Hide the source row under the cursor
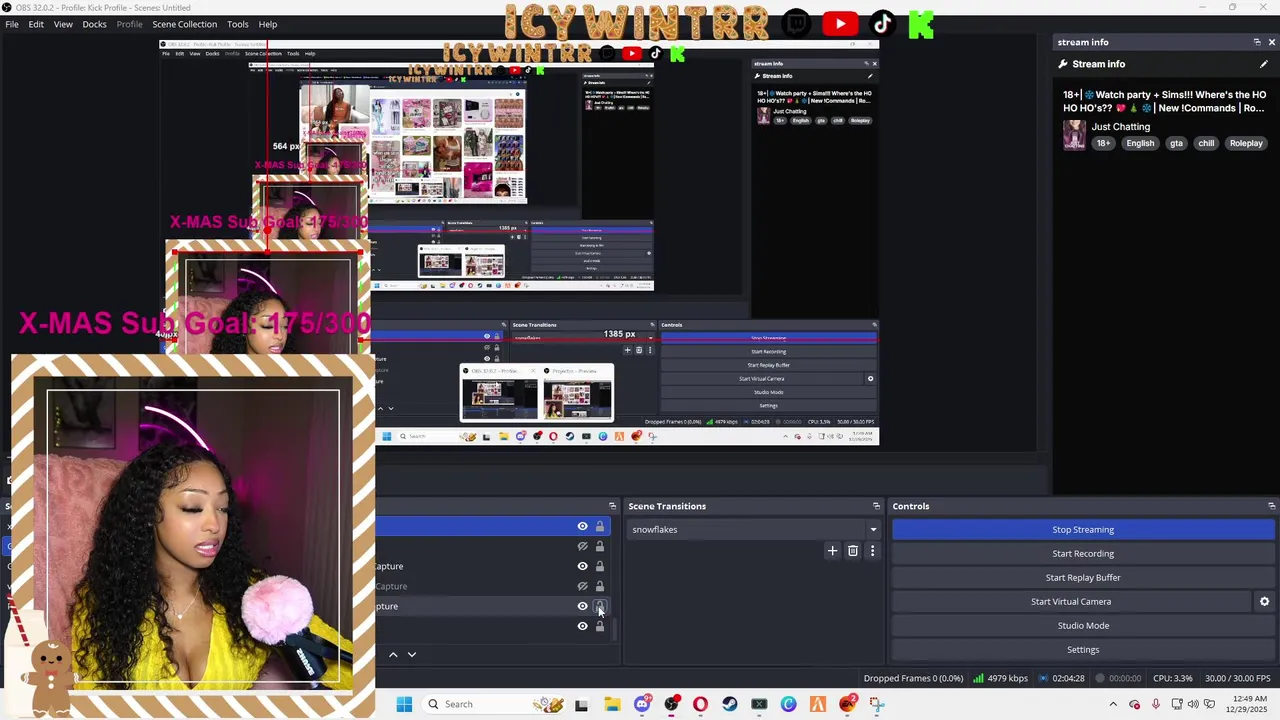1280x720 pixels. (582, 606)
